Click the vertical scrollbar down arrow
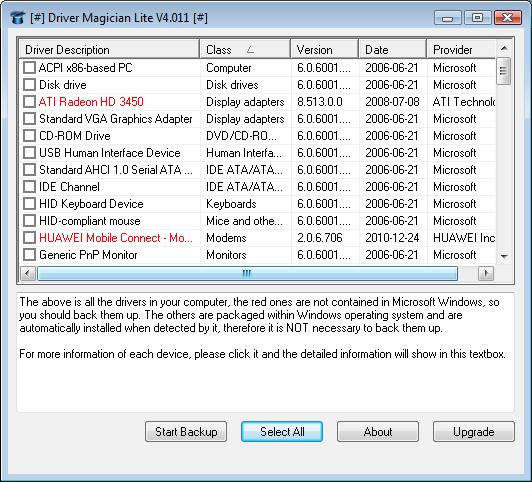Viewport: 532px width, 482px height. [x=504, y=257]
